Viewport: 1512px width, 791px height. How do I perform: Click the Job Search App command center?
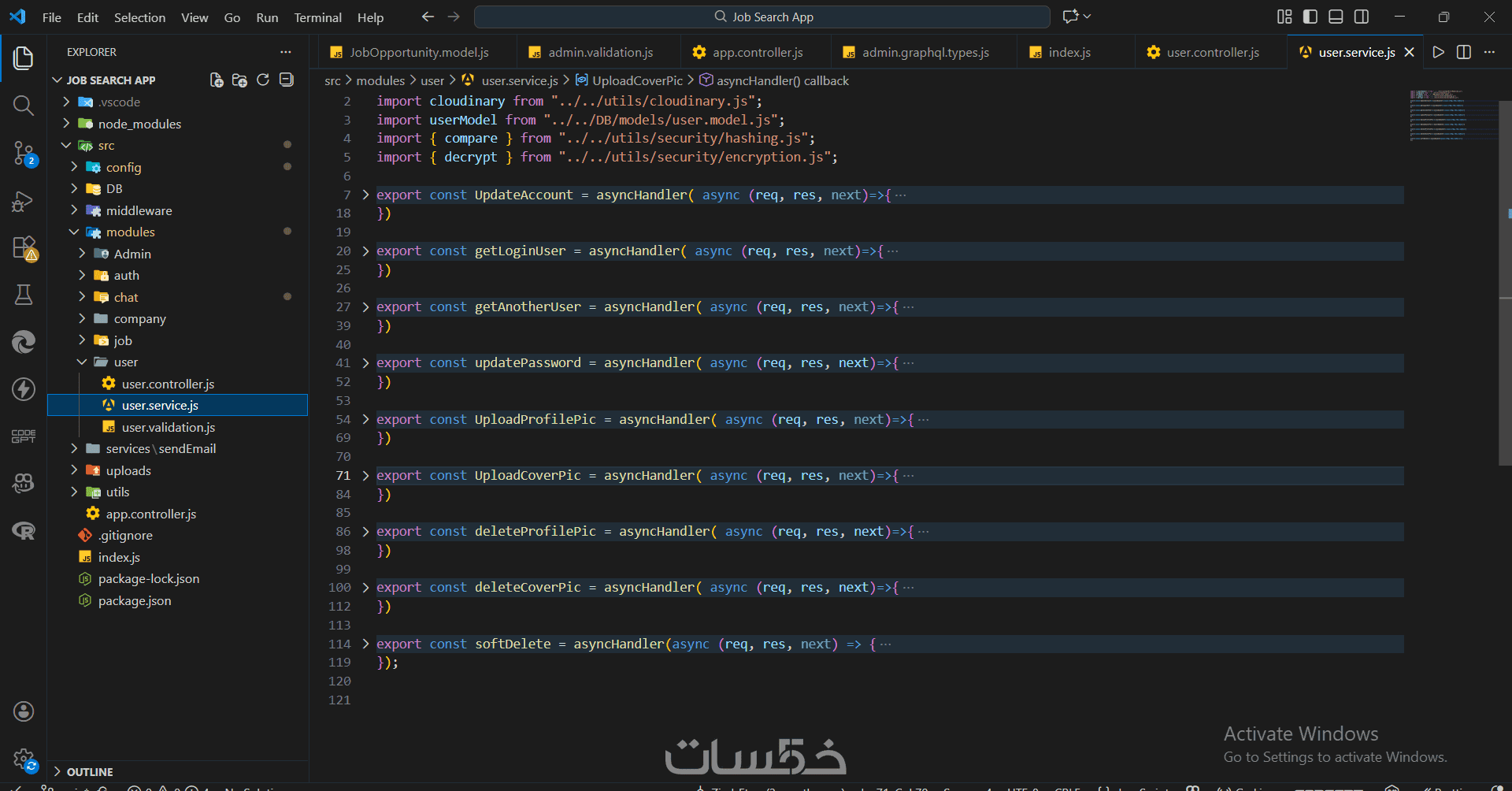tap(762, 17)
